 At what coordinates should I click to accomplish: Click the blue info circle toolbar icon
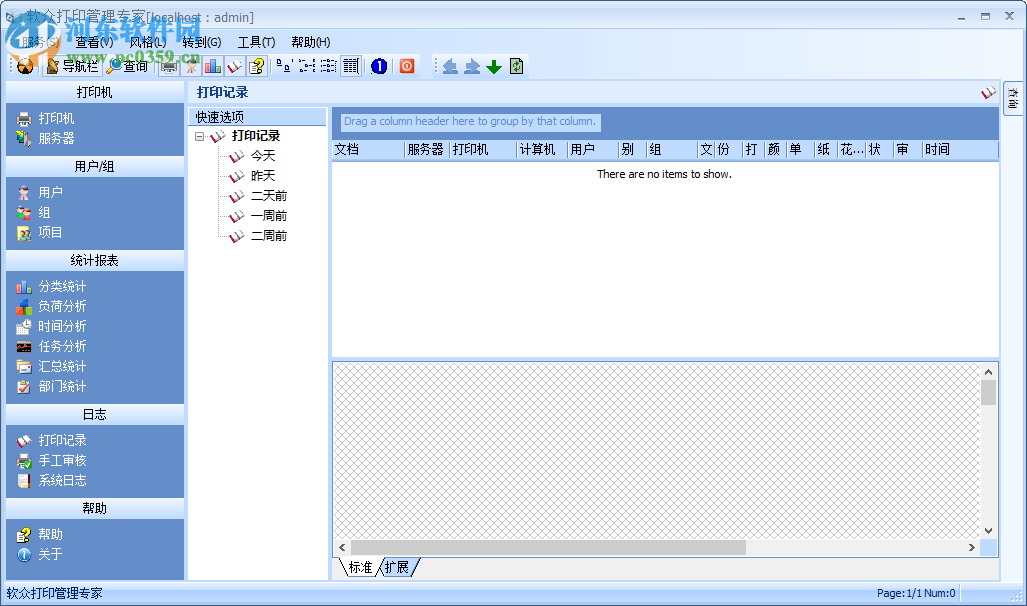379,66
